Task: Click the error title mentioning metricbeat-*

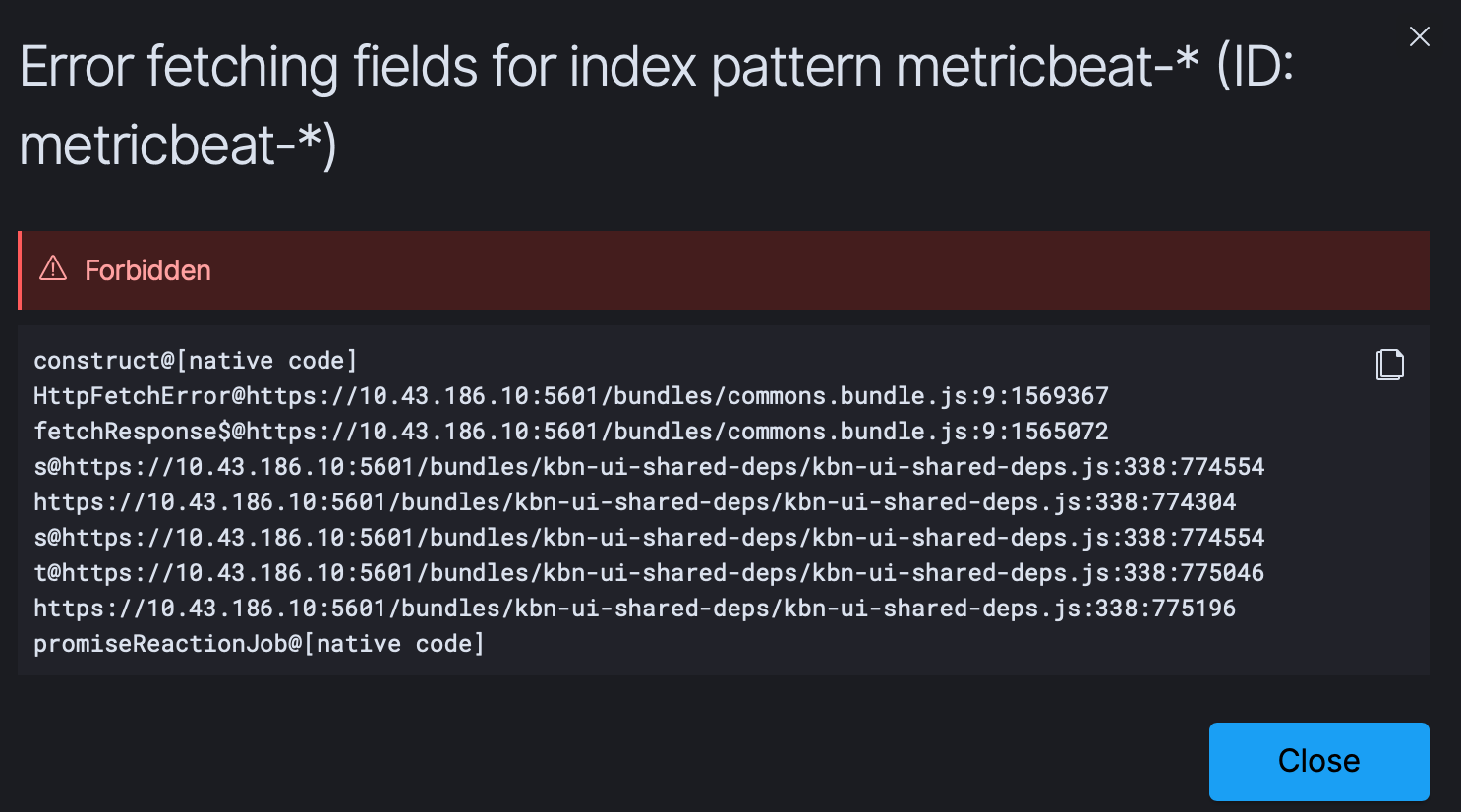Action: pyautogui.click(x=657, y=105)
